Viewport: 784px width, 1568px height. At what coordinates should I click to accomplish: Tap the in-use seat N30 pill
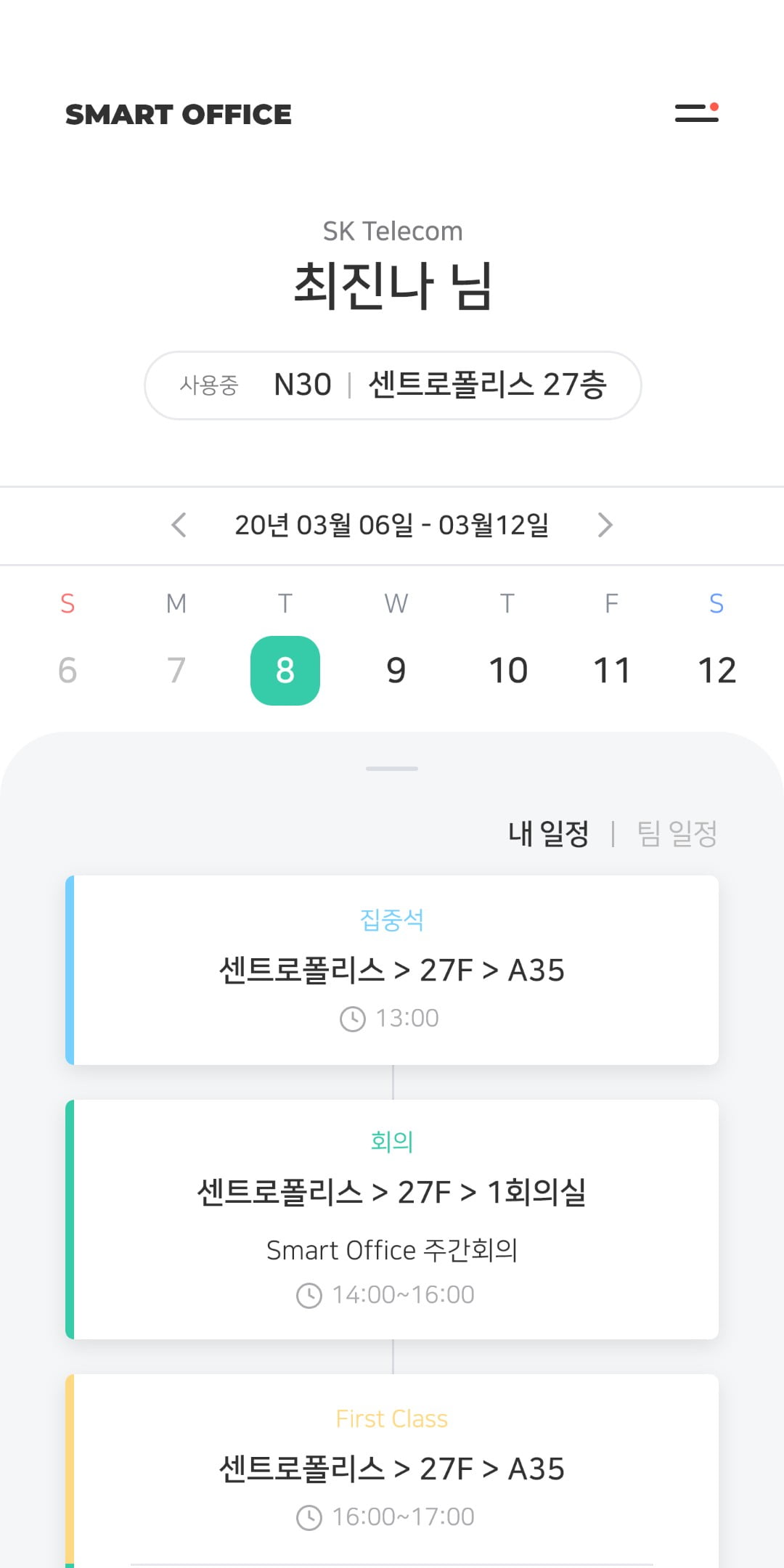393,385
